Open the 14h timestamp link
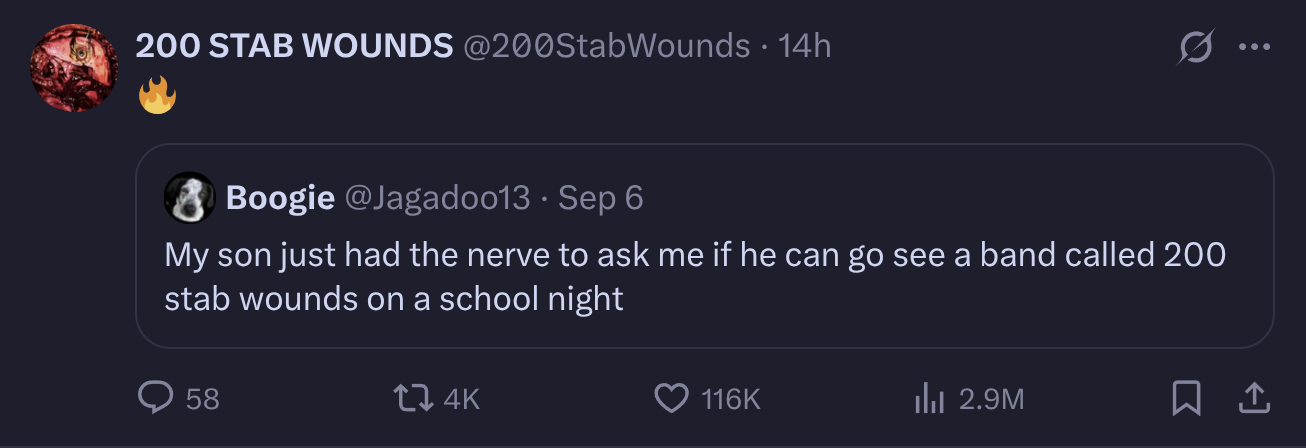 click(x=805, y=45)
